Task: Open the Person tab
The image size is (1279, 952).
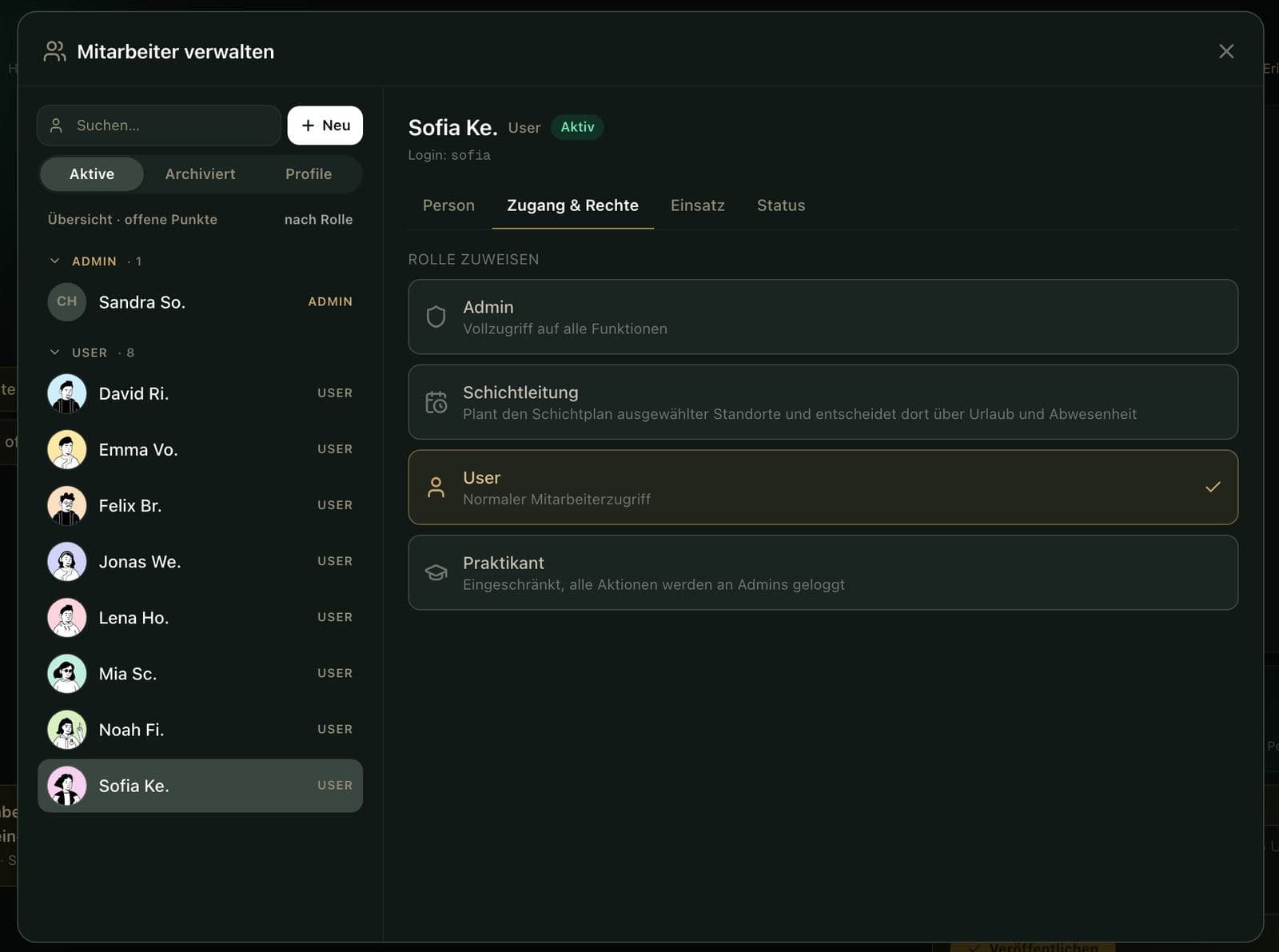Action: click(x=448, y=205)
